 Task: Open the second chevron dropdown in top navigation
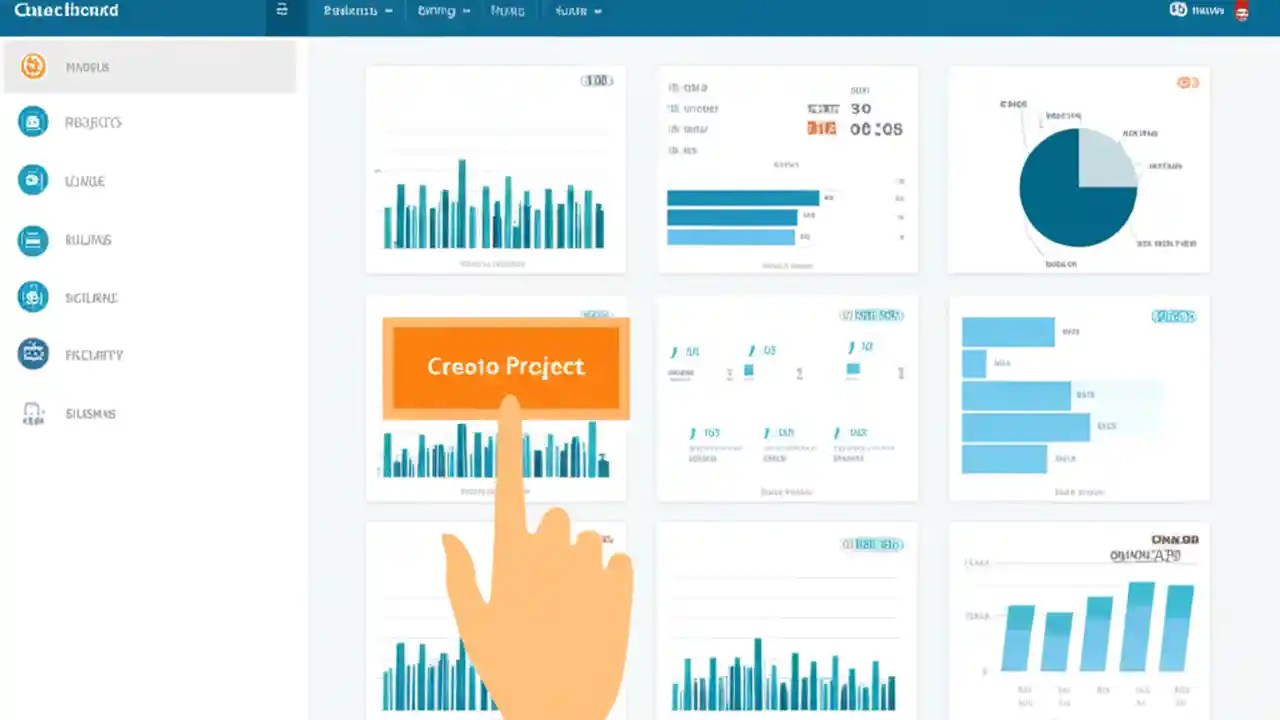point(442,11)
